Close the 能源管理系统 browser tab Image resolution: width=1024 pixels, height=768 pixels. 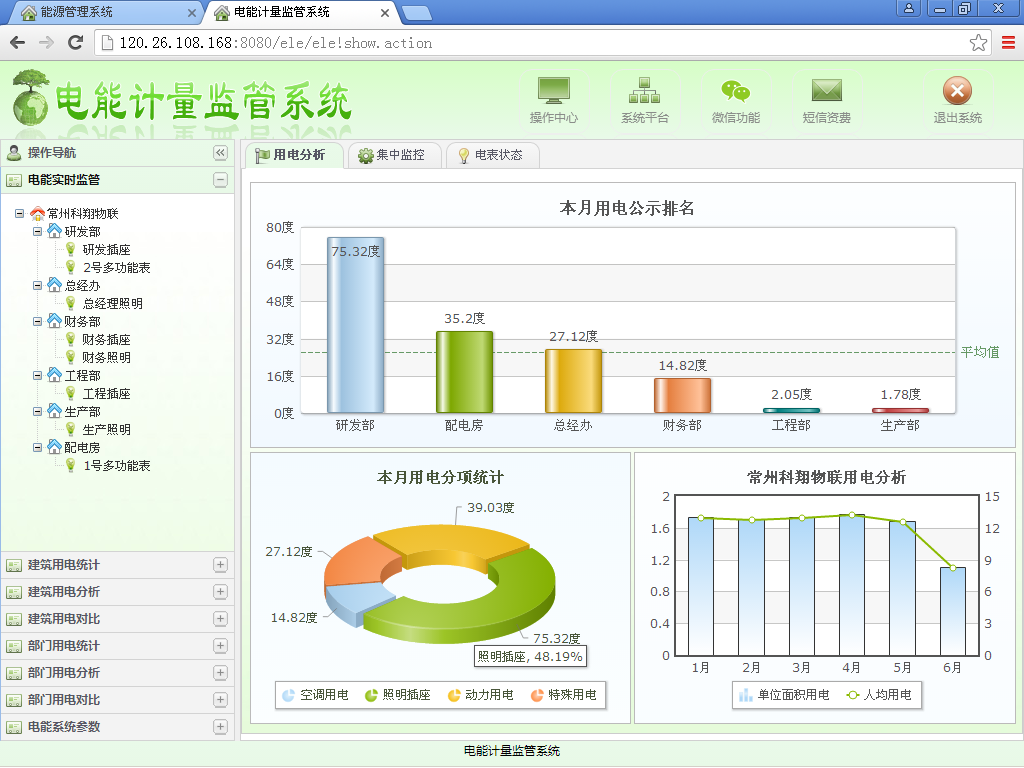tap(191, 12)
